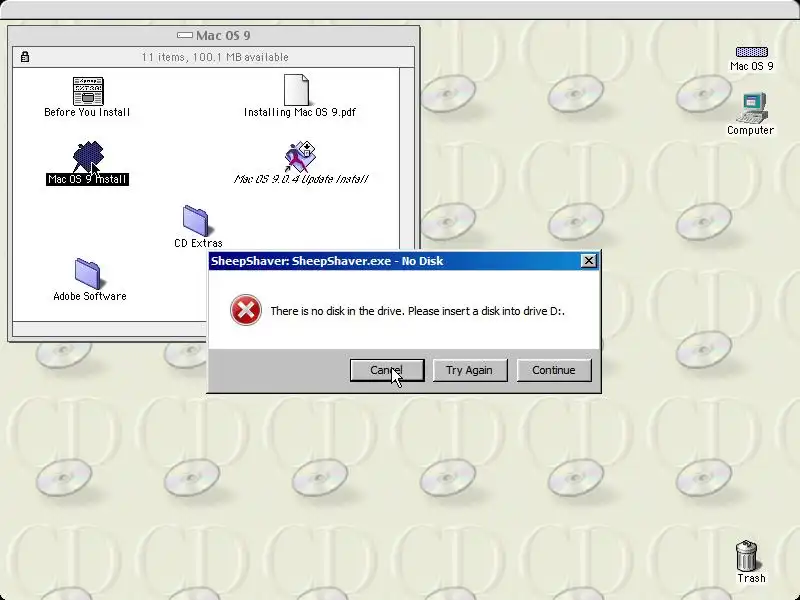Click the 'Installing Mac OS 9.pdf' file name
Image resolution: width=800 pixels, height=600 pixels.
click(299, 112)
